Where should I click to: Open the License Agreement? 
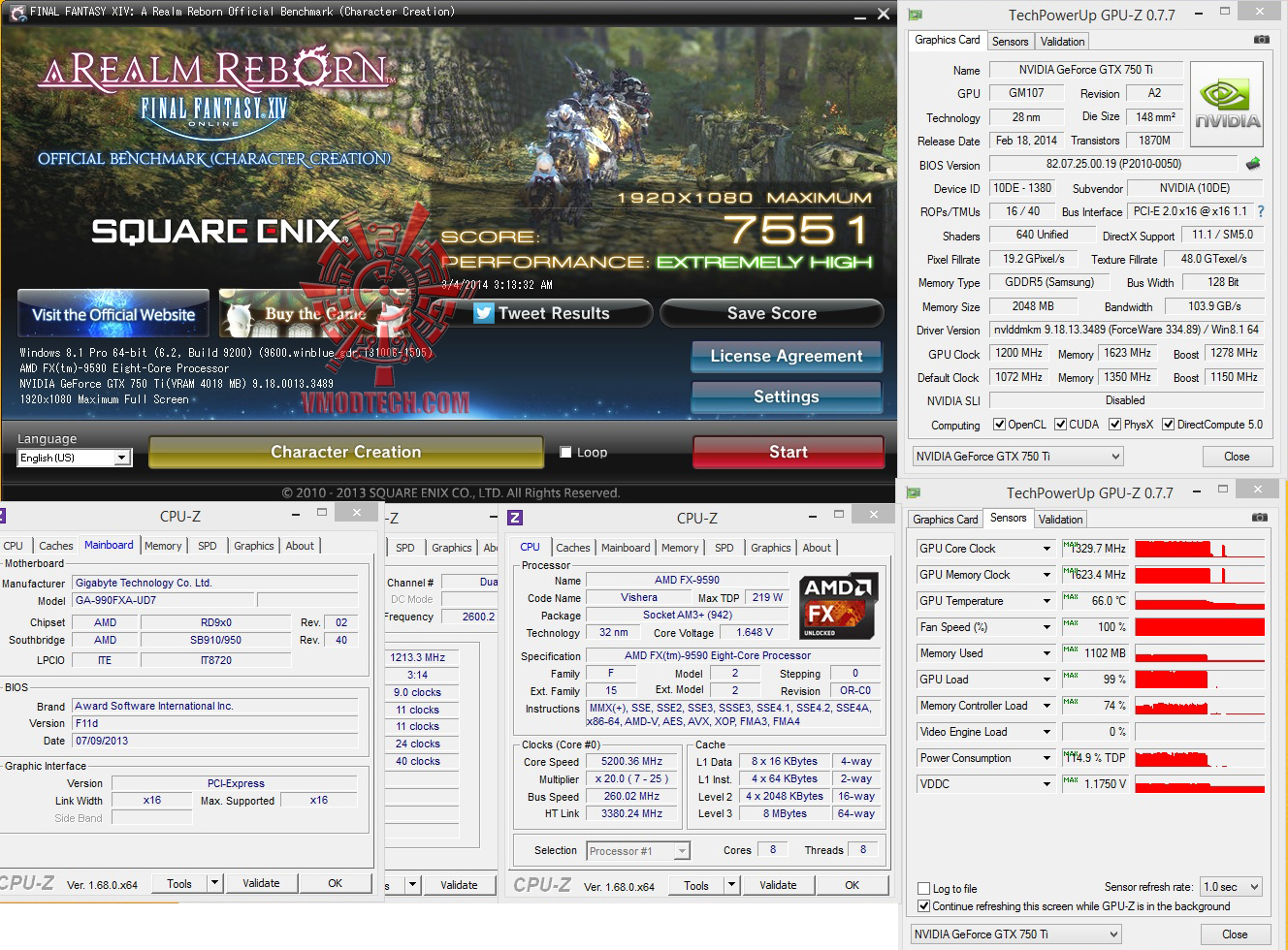786,356
